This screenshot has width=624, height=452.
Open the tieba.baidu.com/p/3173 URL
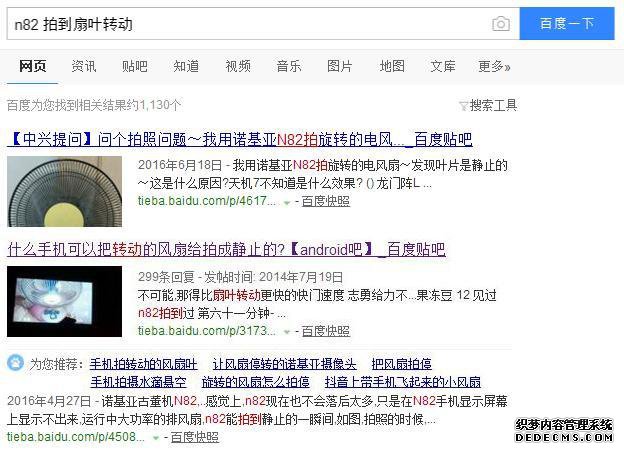(x=206, y=331)
